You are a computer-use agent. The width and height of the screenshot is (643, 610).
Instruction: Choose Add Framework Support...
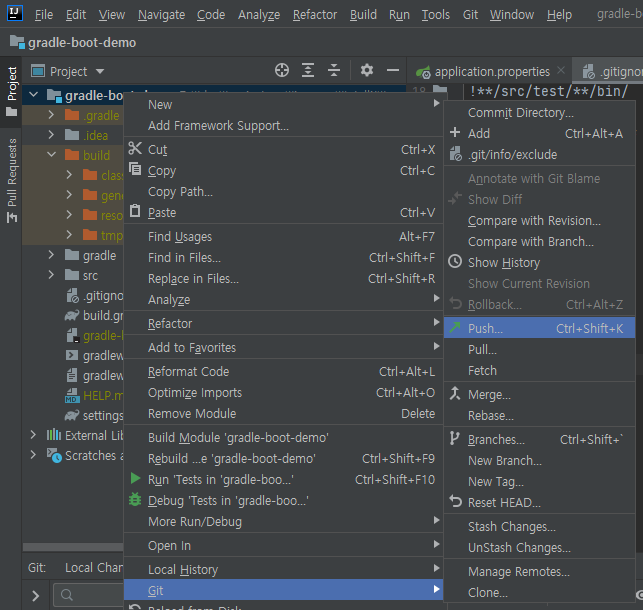coord(283,125)
